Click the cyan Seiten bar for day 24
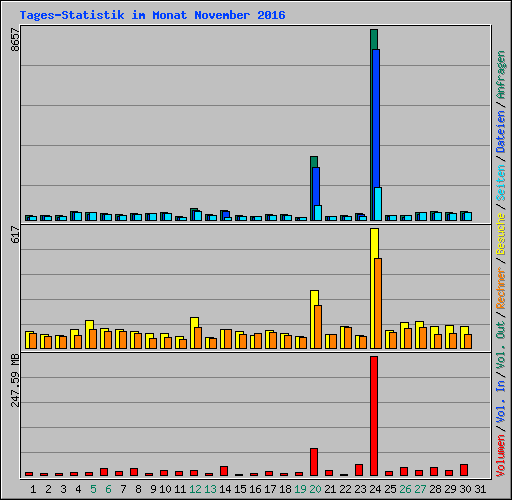Image resolution: width=512 pixels, height=500 pixels. click(x=378, y=204)
